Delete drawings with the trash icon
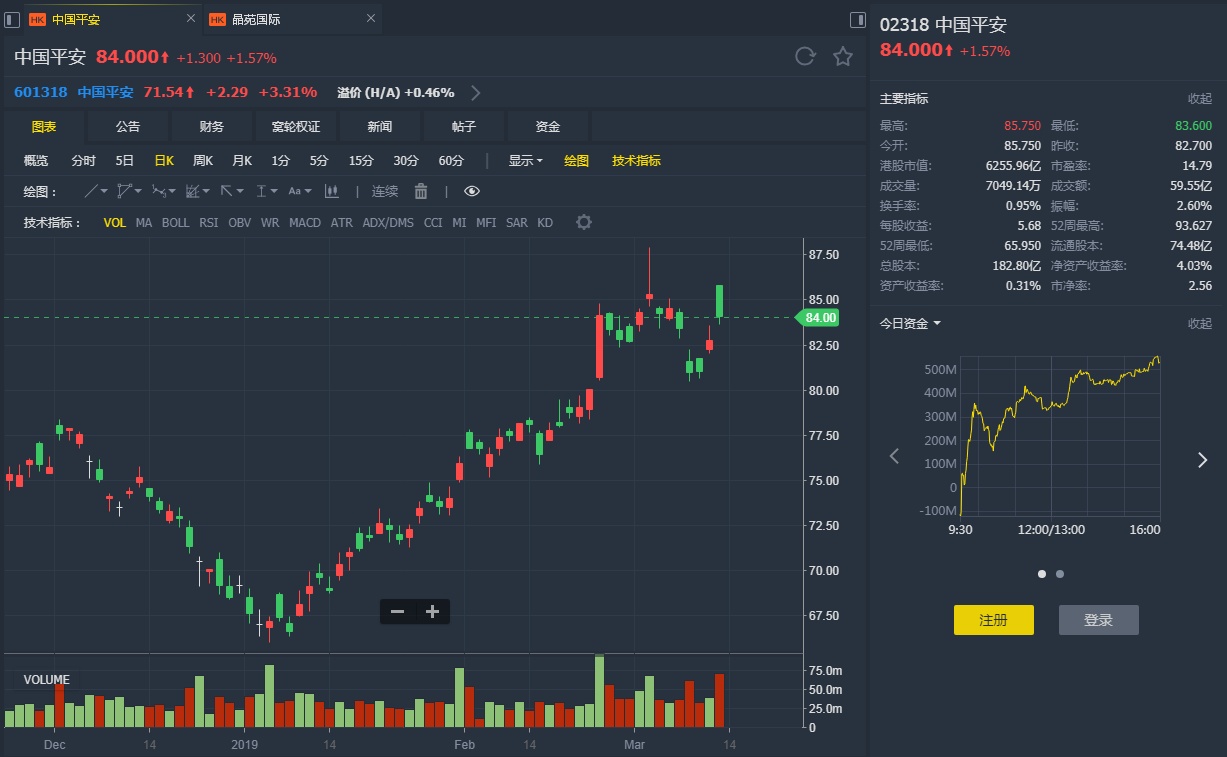 (421, 191)
